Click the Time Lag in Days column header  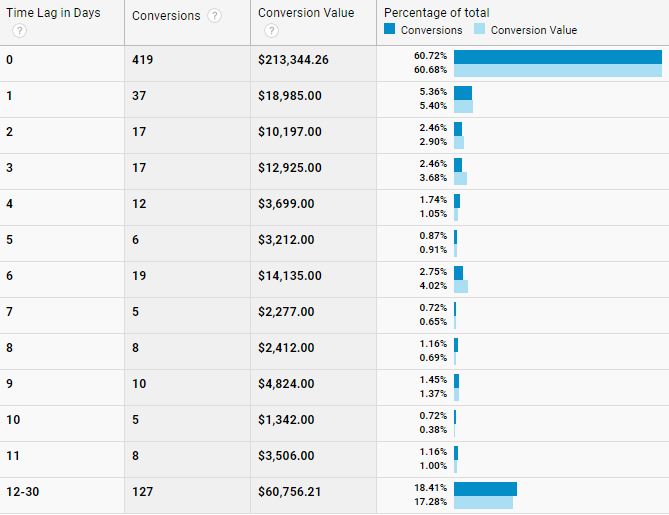point(53,14)
